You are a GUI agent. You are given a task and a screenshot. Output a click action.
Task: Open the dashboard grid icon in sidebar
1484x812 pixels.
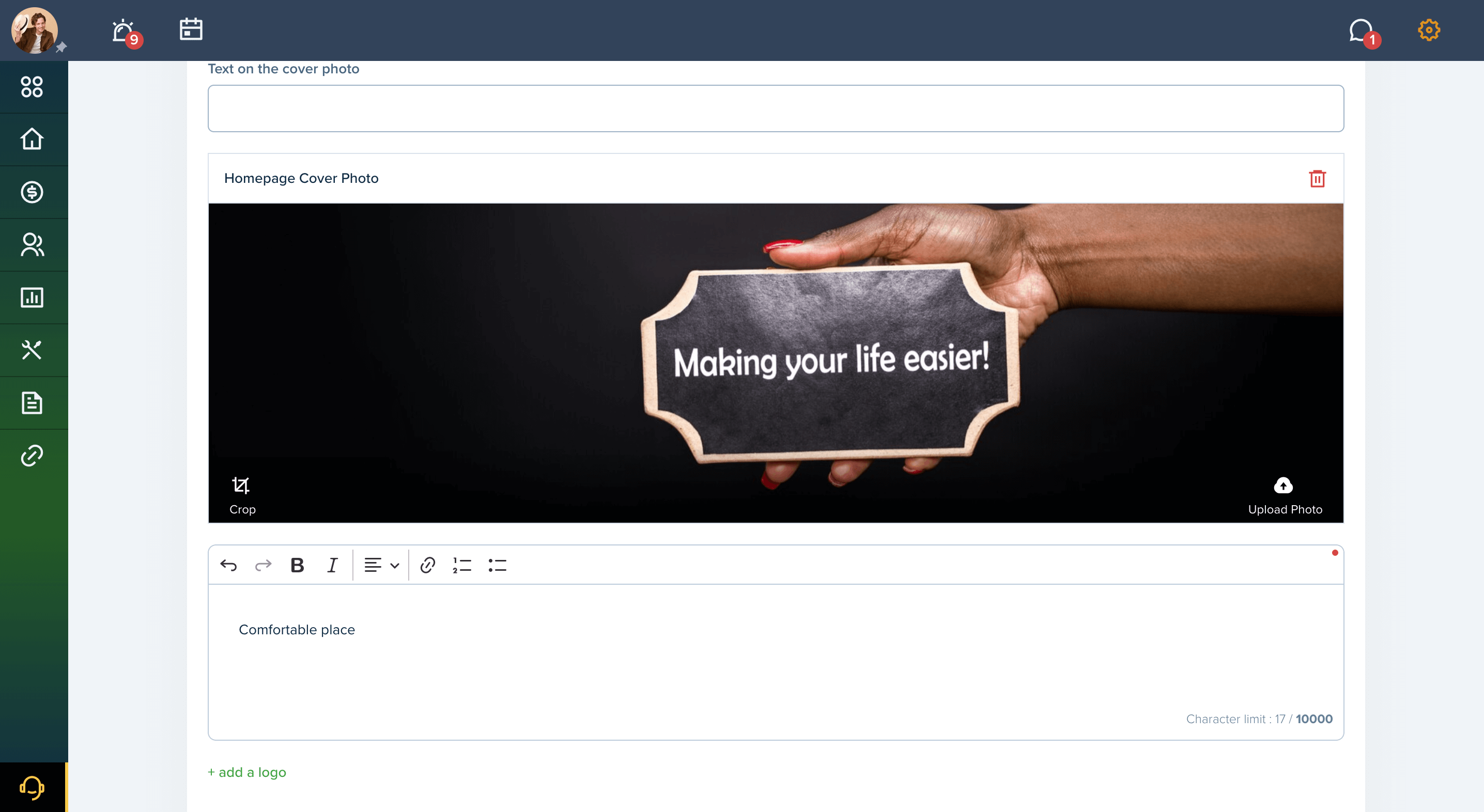[32, 87]
